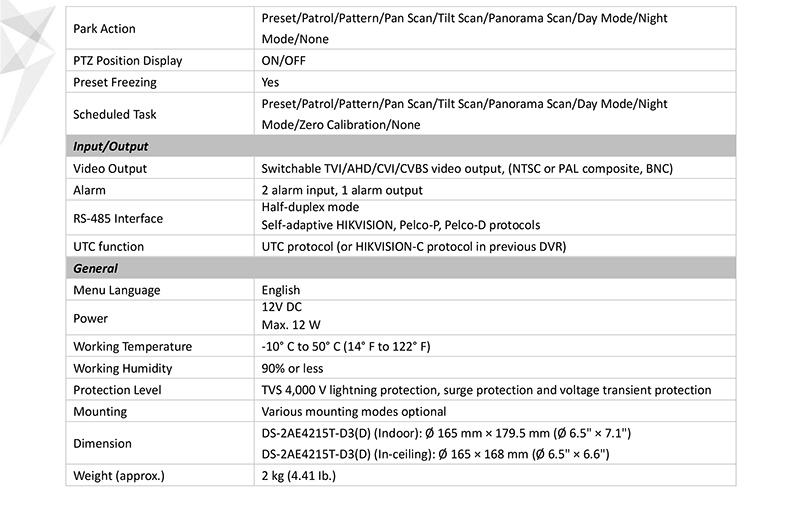Click the PTZ Position Display label
This screenshot has width=800, height=506.
[128, 61]
